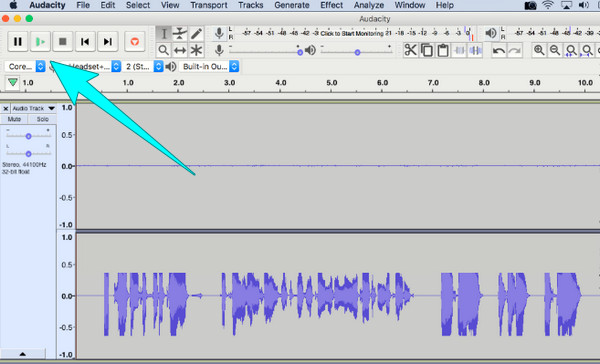600x364 pixels.
Task: Skip to start of track
Action: tap(85, 41)
